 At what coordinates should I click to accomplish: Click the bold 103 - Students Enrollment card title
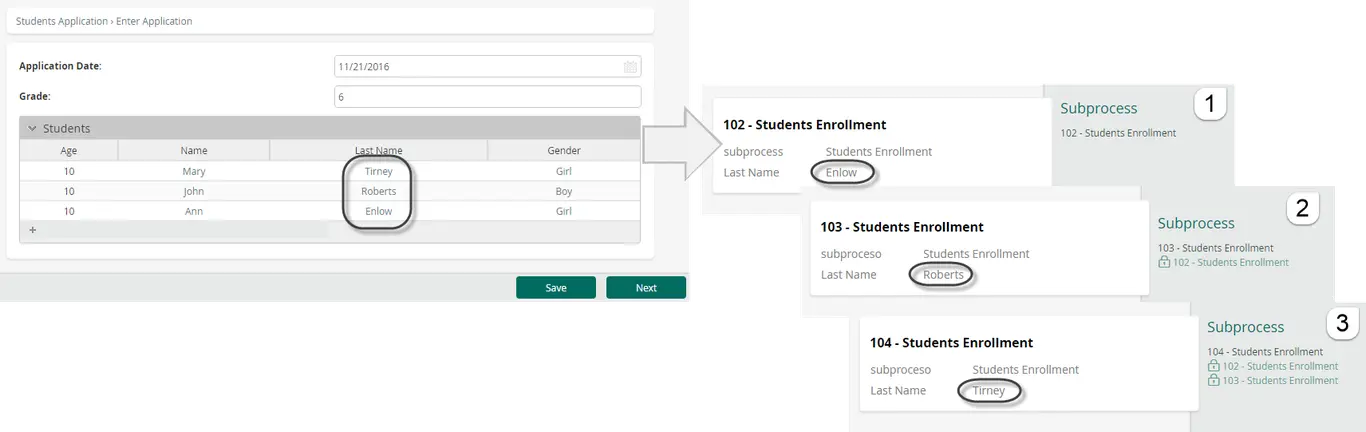[902, 227]
